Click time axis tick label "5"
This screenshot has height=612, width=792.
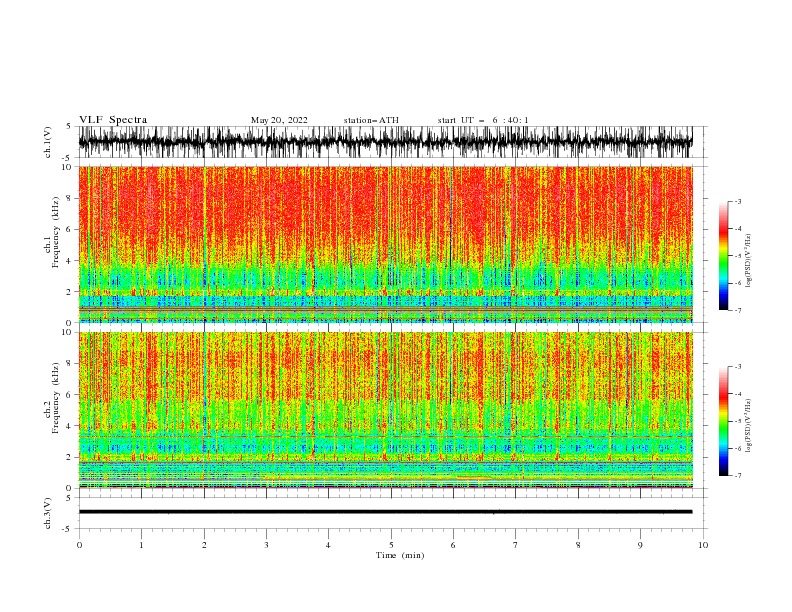[x=391, y=545]
